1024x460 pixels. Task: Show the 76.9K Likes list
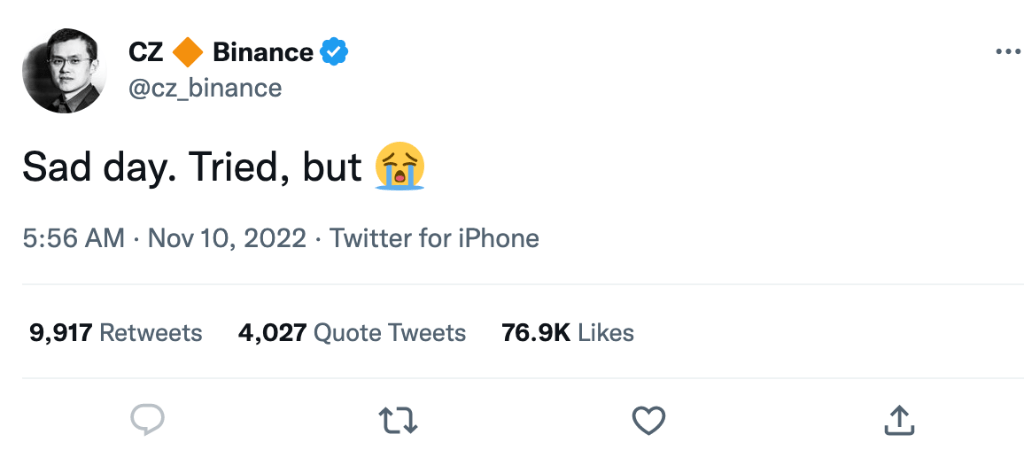click(567, 332)
